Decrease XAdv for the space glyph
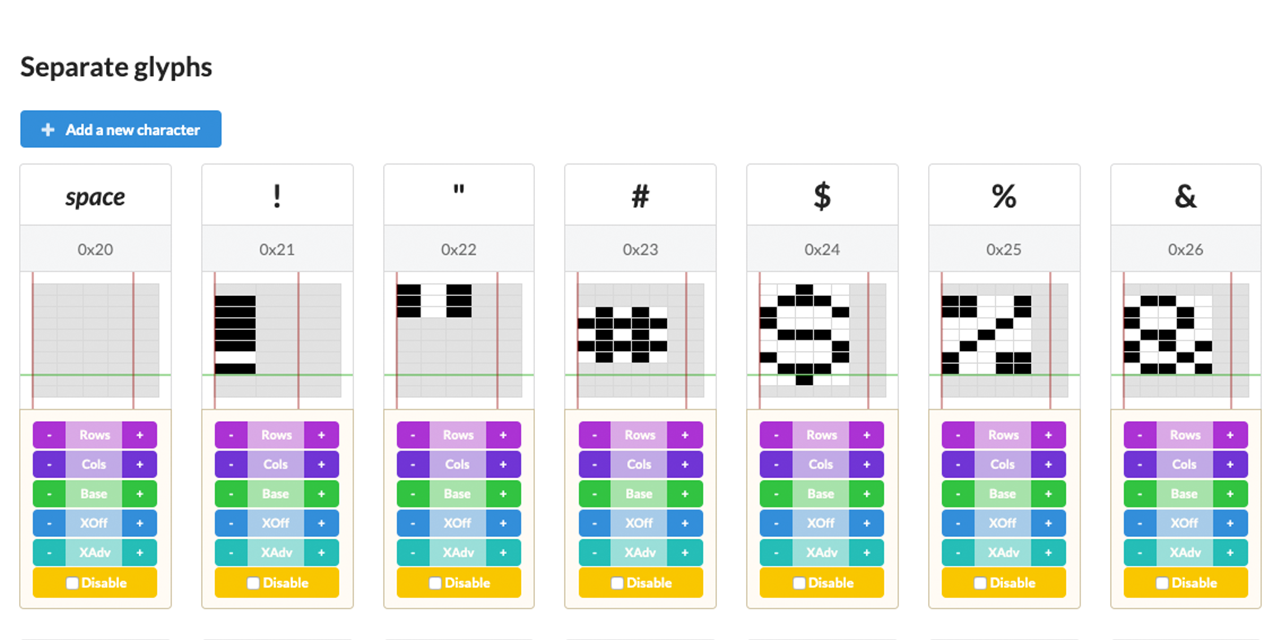 [x=49, y=553]
